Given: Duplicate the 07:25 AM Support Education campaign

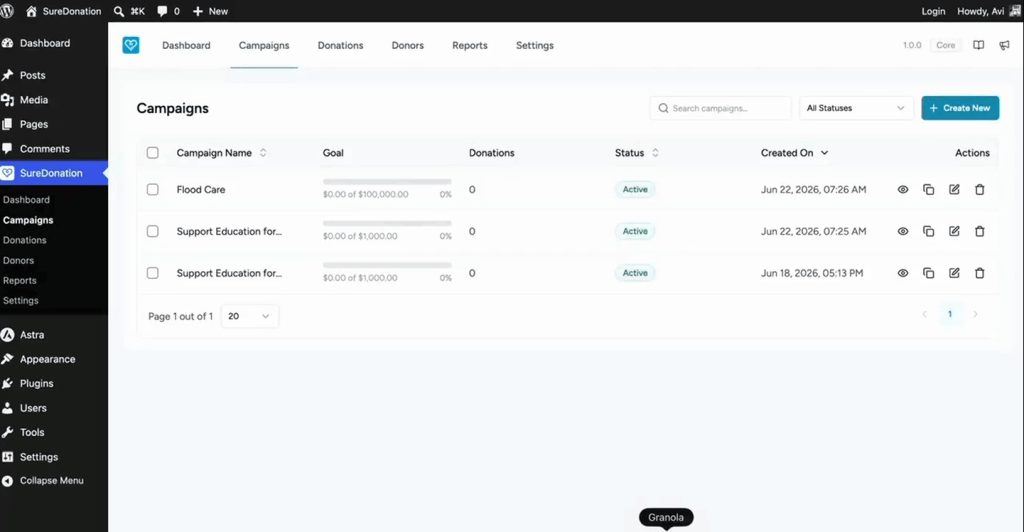Looking at the screenshot, I should (928, 231).
